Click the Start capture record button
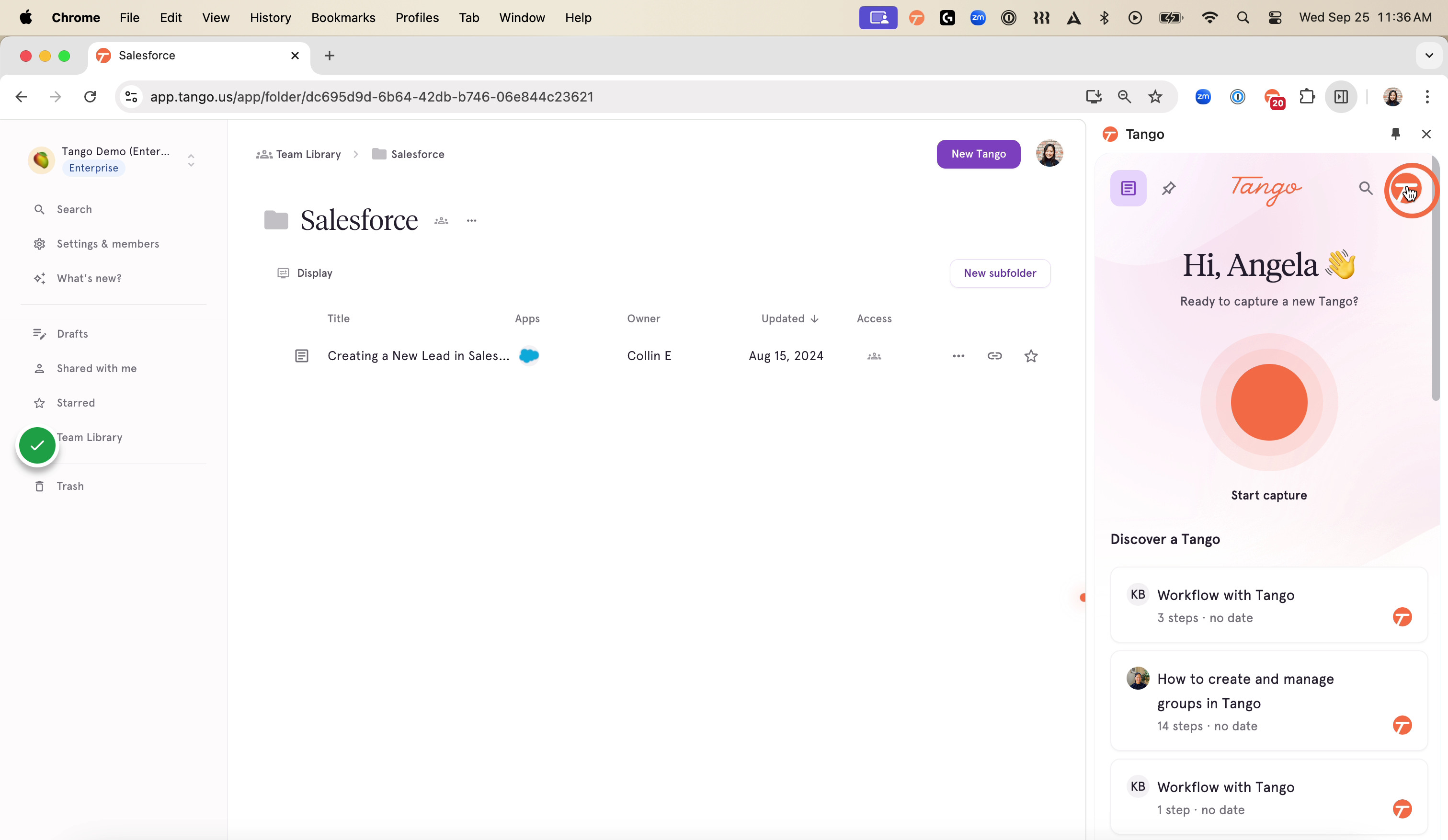The height and width of the screenshot is (840, 1448). 1269,402
